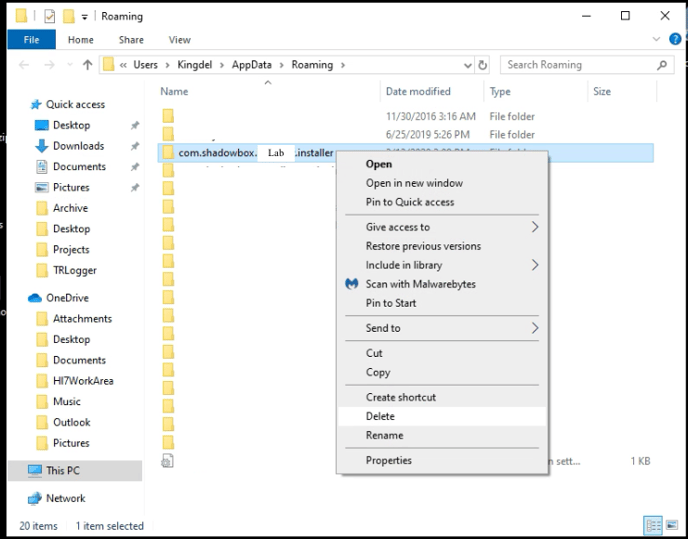688x539 pixels.
Task: Open the View ribbon tab
Action: coord(179,40)
